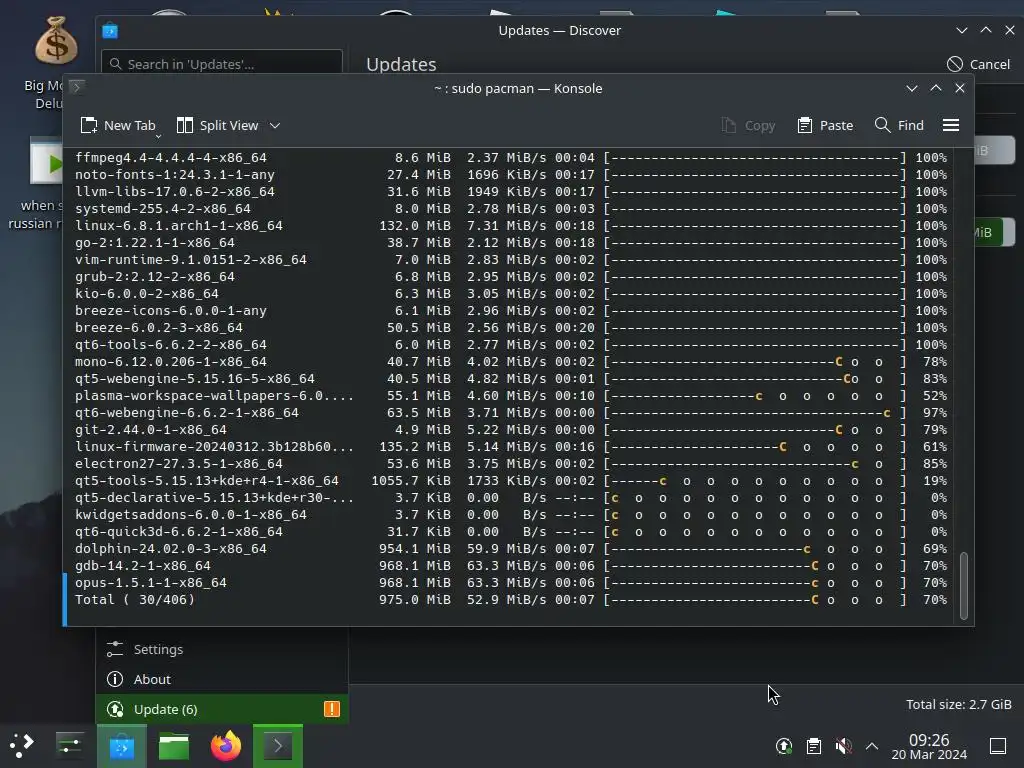Click the ffmpeg4.4 package line
The image size is (1024, 768).
[511, 157]
